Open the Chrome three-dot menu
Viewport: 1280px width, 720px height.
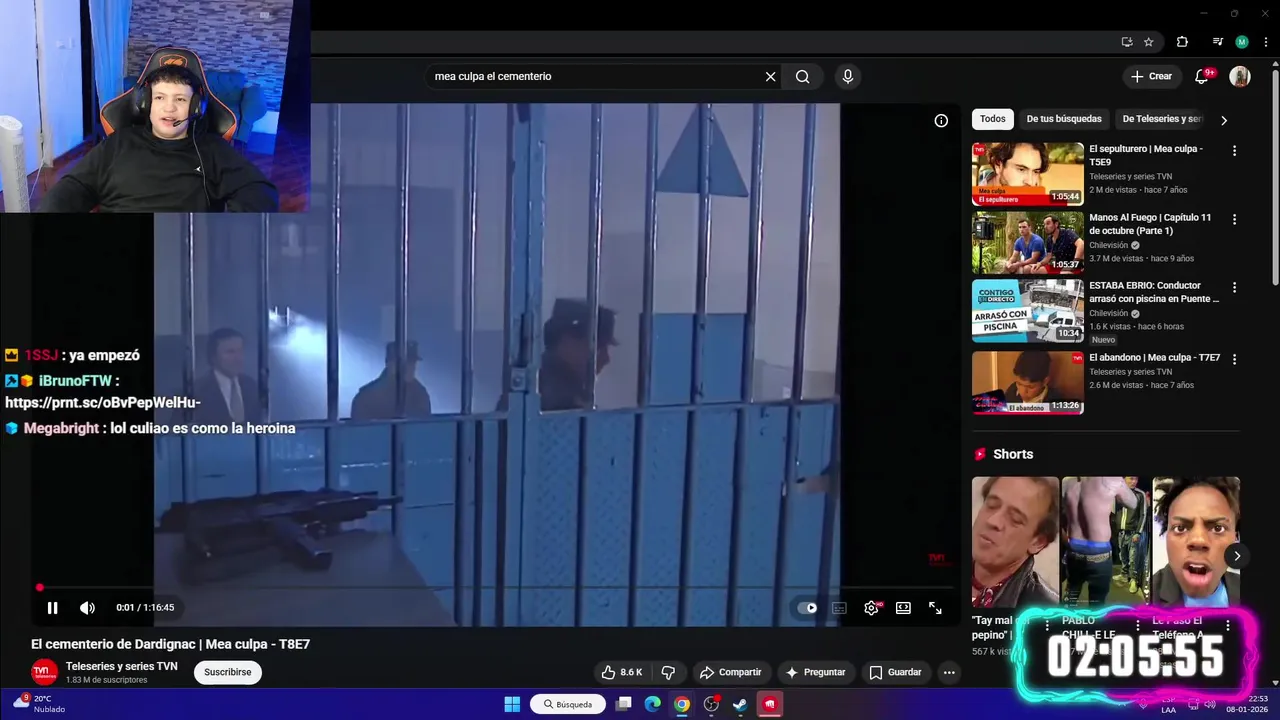point(1266,42)
